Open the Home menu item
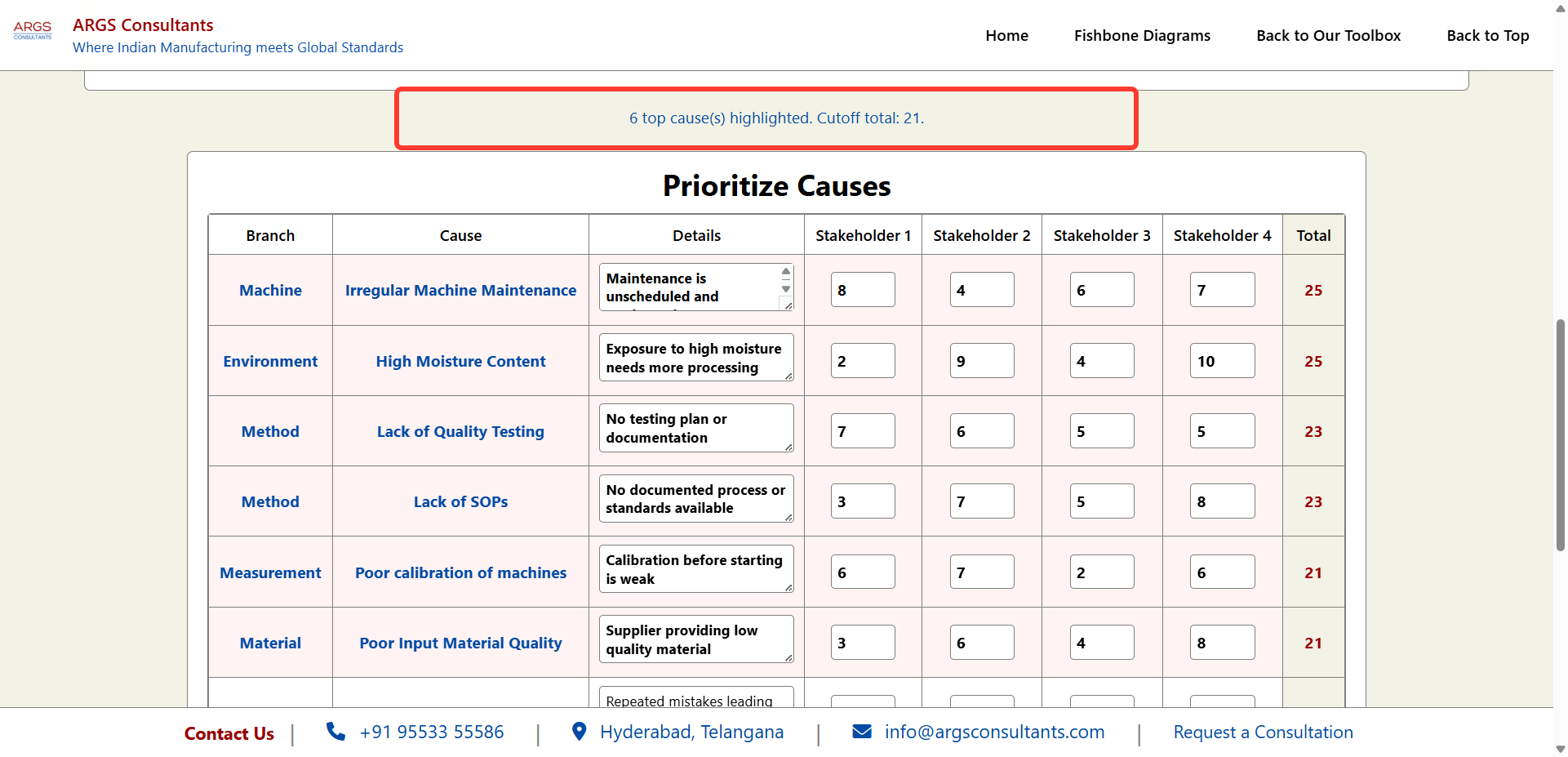Screen dimensions: 1568x757 [1006, 36]
